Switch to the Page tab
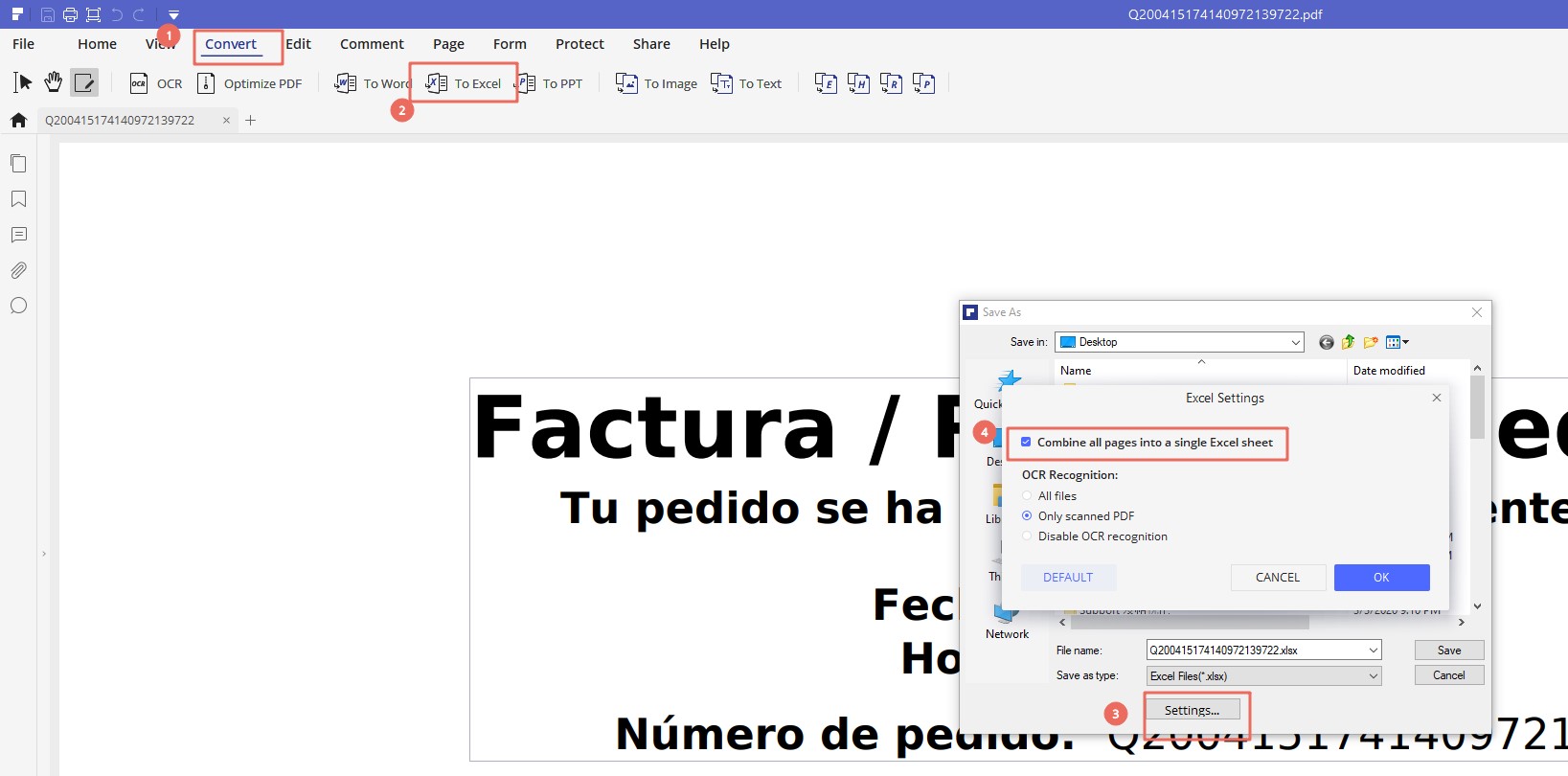 pos(448,44)
